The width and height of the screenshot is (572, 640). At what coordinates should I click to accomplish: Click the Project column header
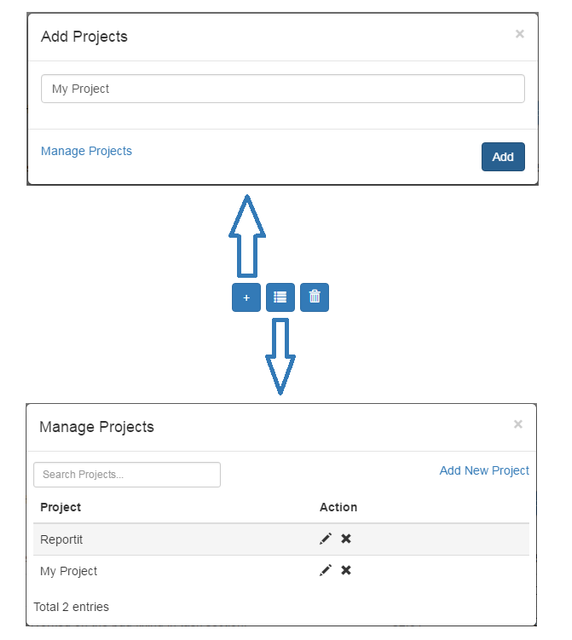pos(60,507)
